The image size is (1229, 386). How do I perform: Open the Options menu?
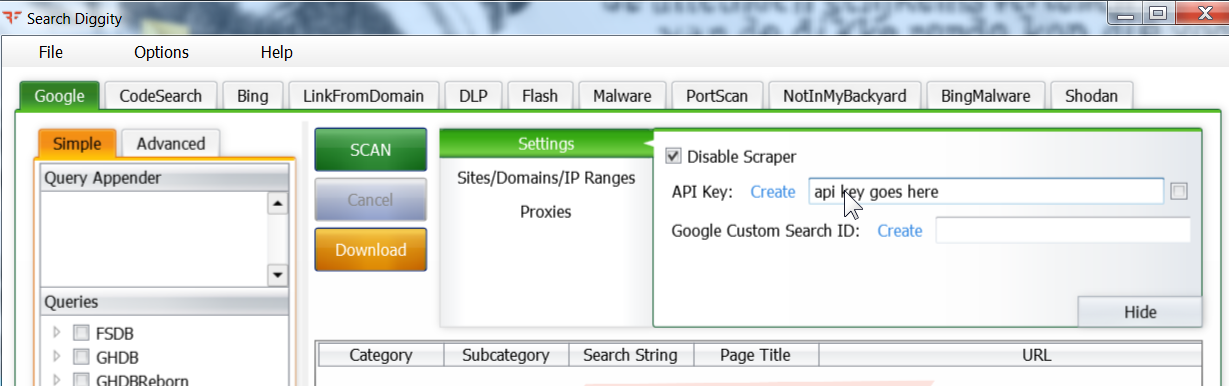[161, 52]
